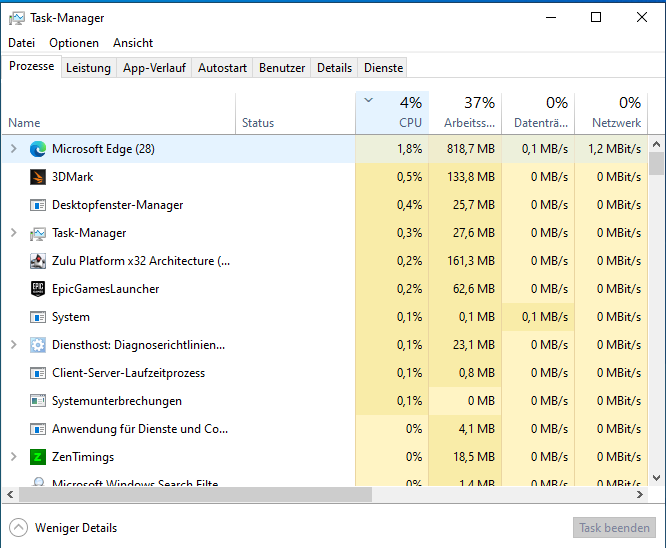Click the 1,8% CPU value
Image resolution: width=666 pixels, height=548 pixels.
coord(409,149)
